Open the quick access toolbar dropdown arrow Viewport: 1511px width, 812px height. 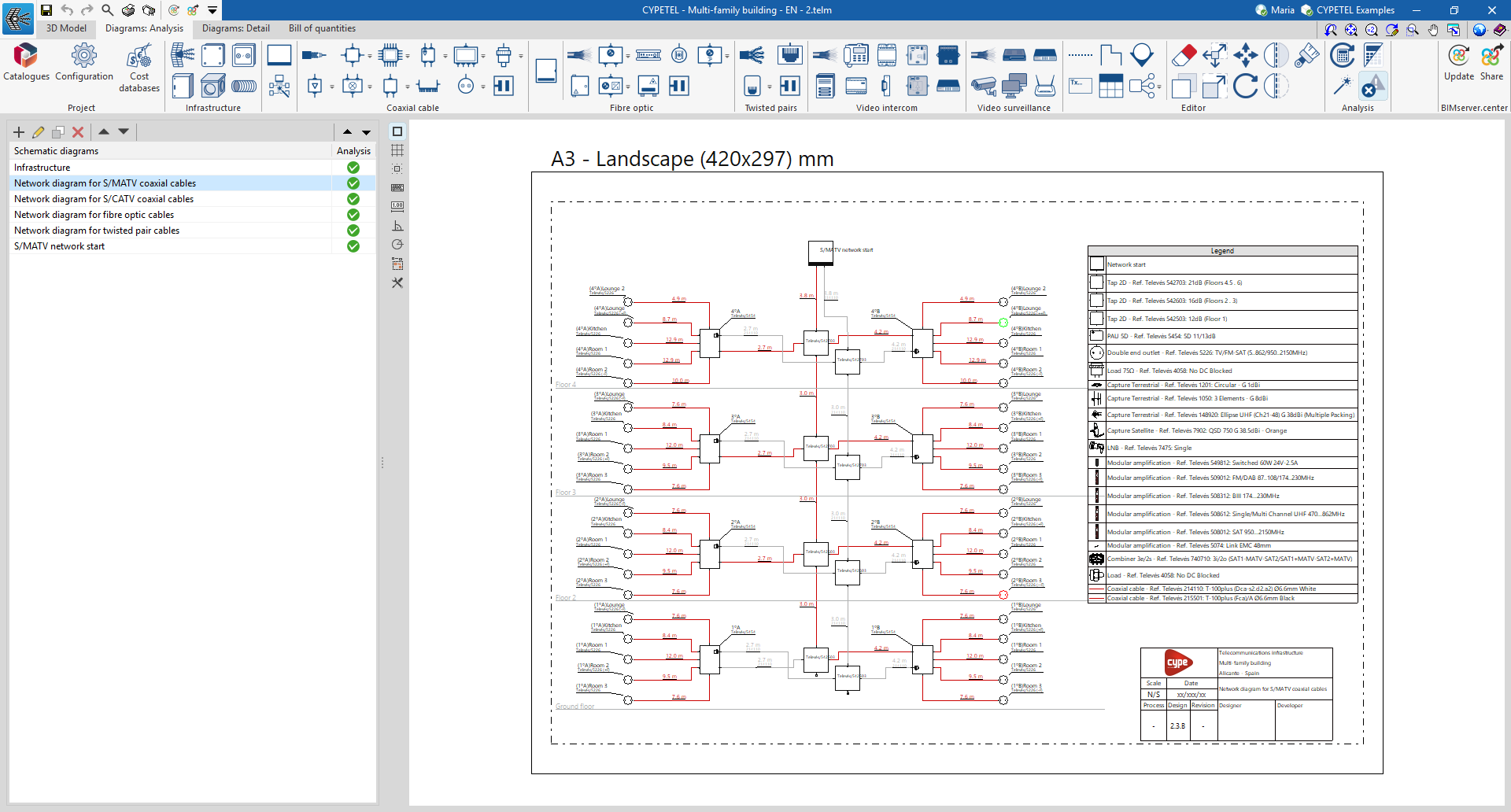(x=212, y=10)
